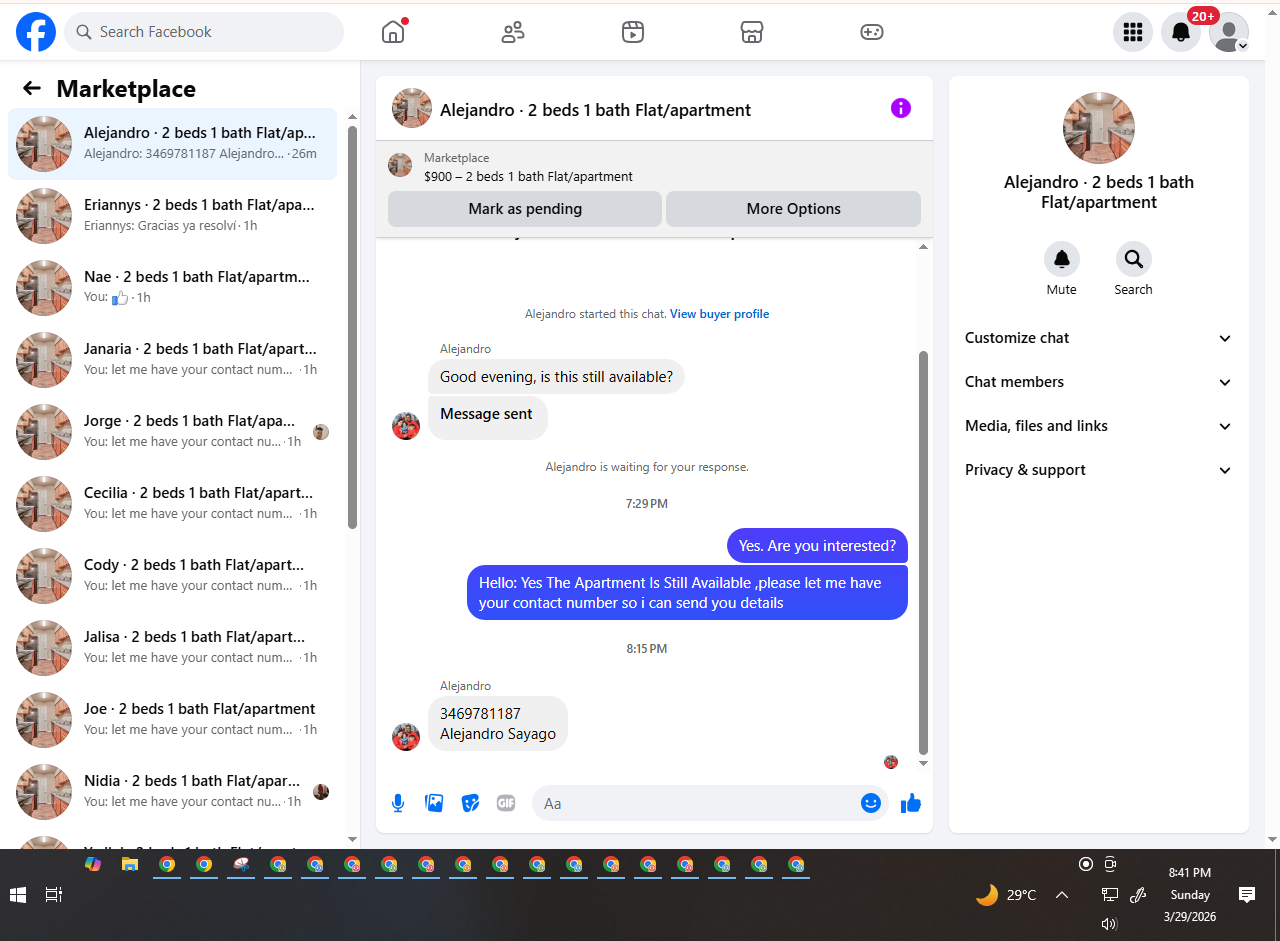Click 'Yes. Are you interested?' message bubble
The width and height of the screenshot is (1280, 941).
pos(817,546)
